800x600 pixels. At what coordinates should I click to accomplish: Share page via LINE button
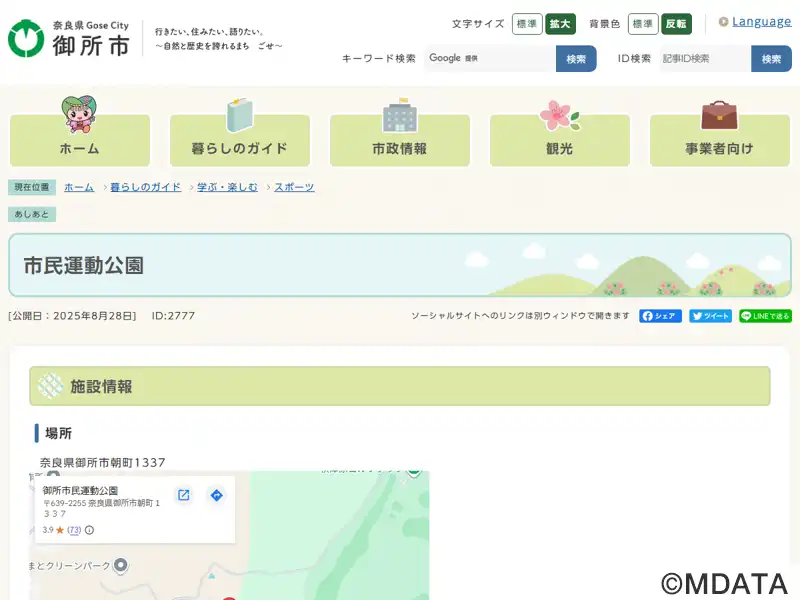(x=765, y=316)
